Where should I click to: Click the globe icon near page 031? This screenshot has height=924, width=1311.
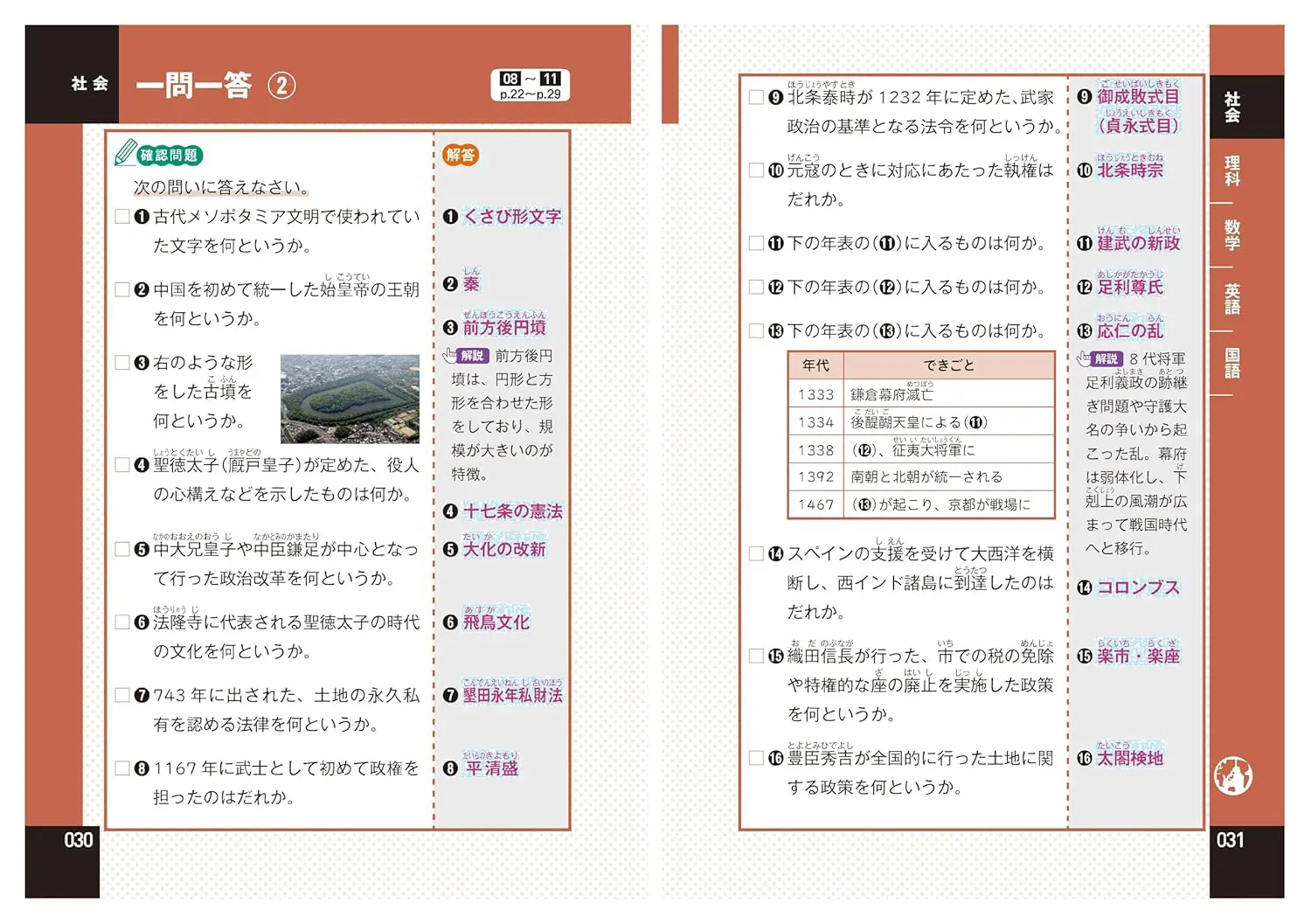(1232, 775)
